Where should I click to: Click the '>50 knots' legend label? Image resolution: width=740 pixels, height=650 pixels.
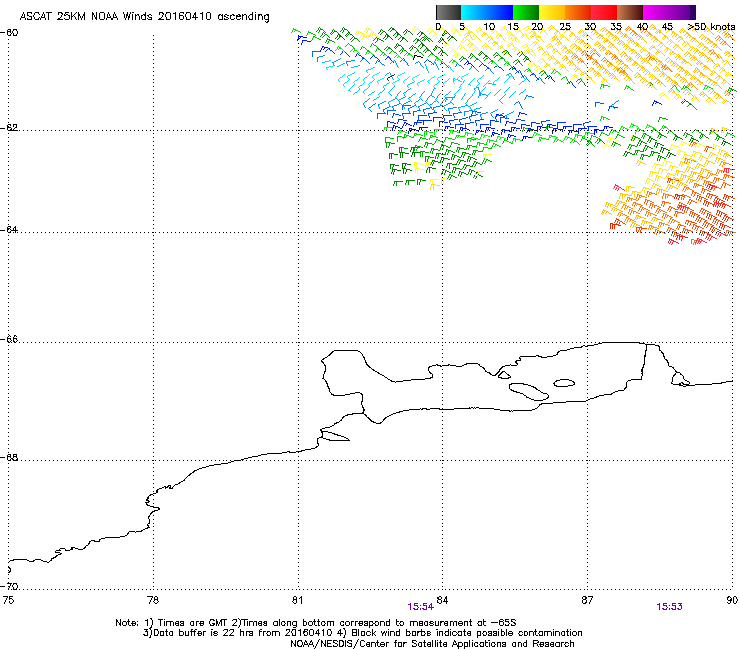point(712,27)
